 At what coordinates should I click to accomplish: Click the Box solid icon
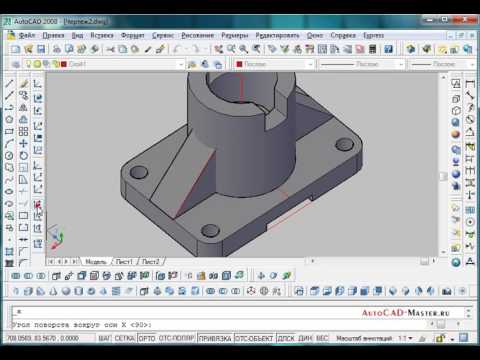click(28, 291)
